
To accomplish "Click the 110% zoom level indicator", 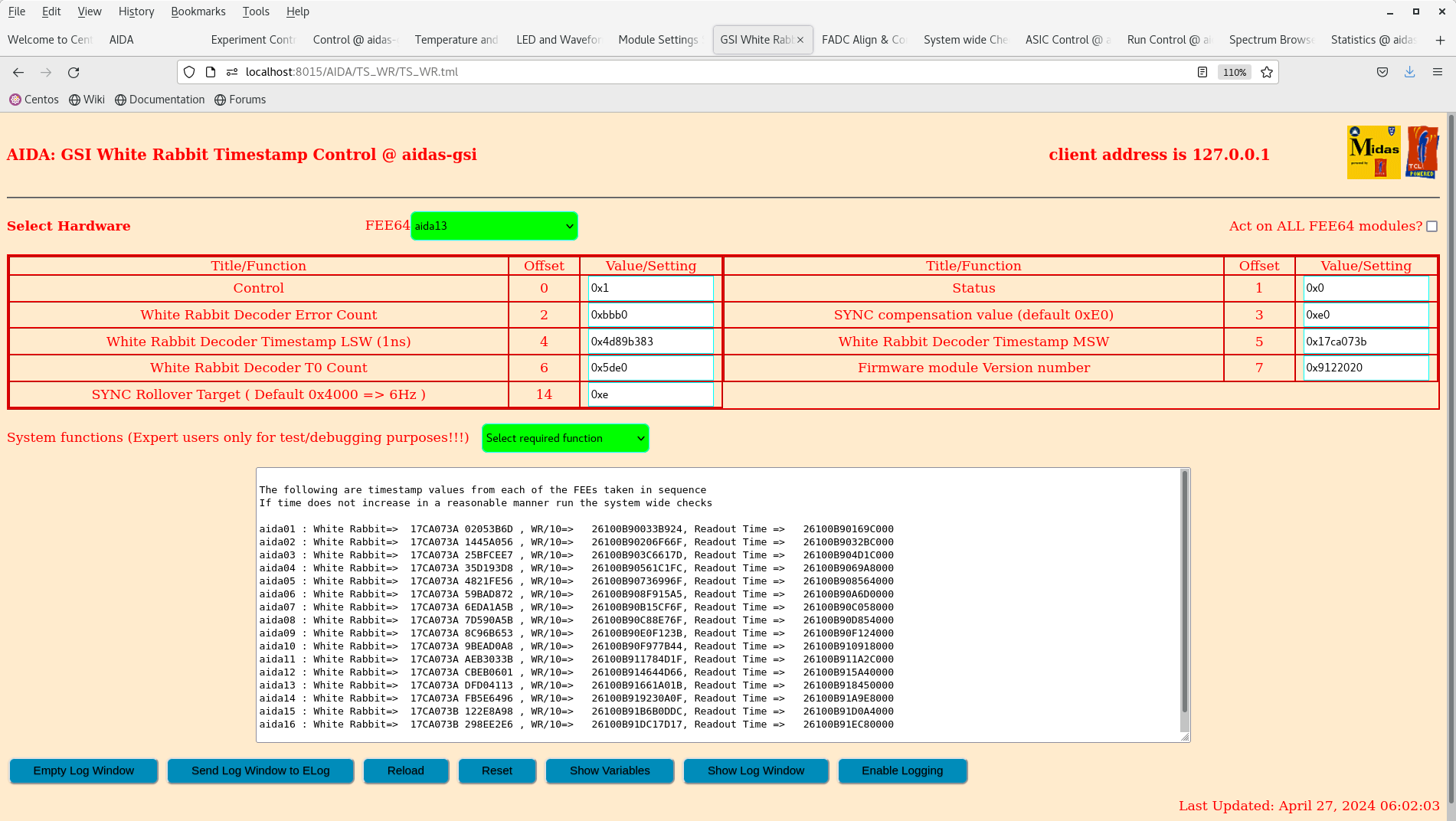I will (1235, 72).
